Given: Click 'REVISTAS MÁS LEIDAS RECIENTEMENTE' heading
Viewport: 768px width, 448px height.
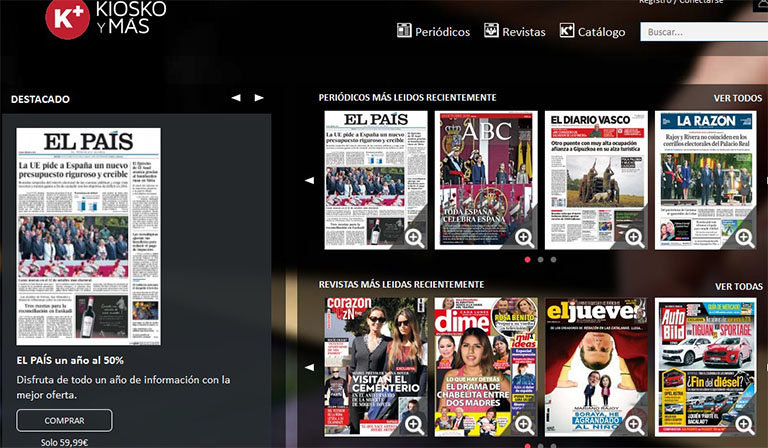Looking at the screenshot, I should 401,284.
